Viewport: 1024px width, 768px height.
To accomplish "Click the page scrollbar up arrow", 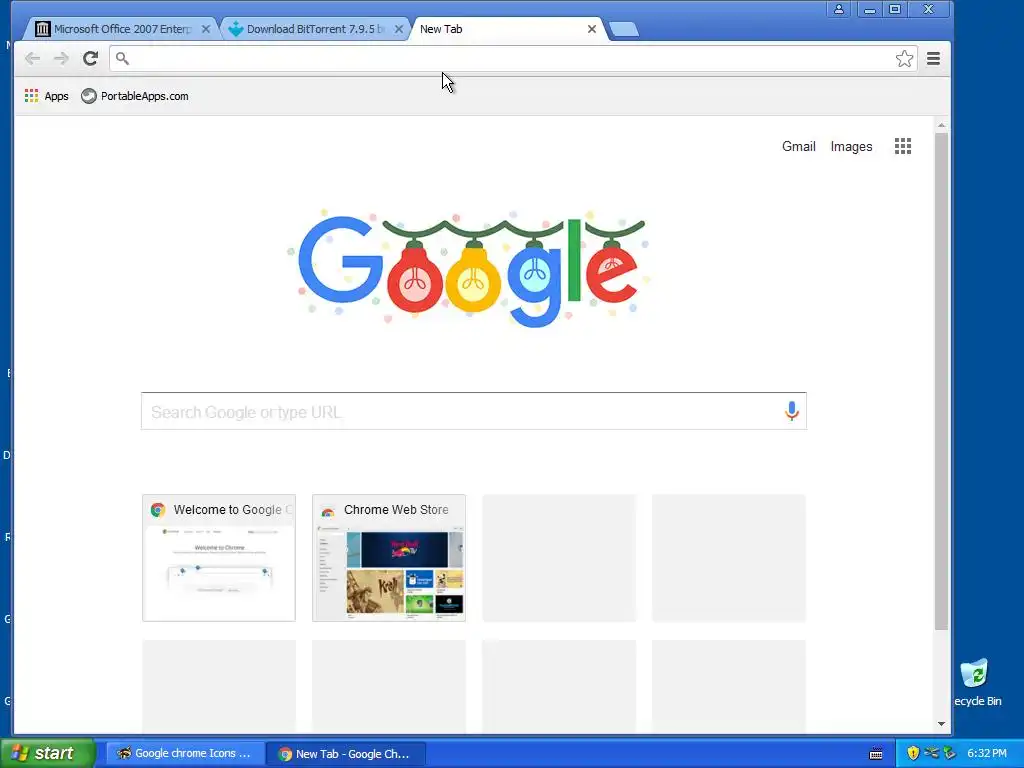I will [941, 125].
